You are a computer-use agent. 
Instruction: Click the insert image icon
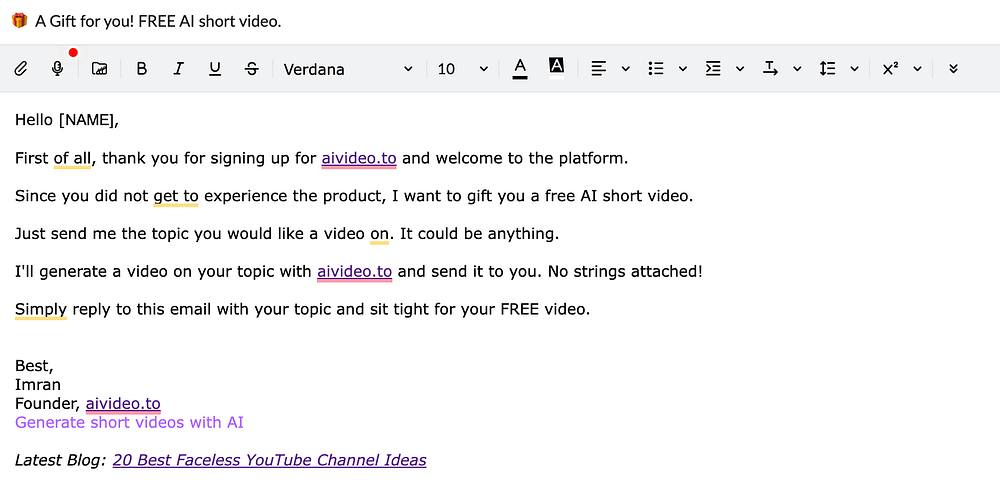pyautogui.click(x=99, y=69)
